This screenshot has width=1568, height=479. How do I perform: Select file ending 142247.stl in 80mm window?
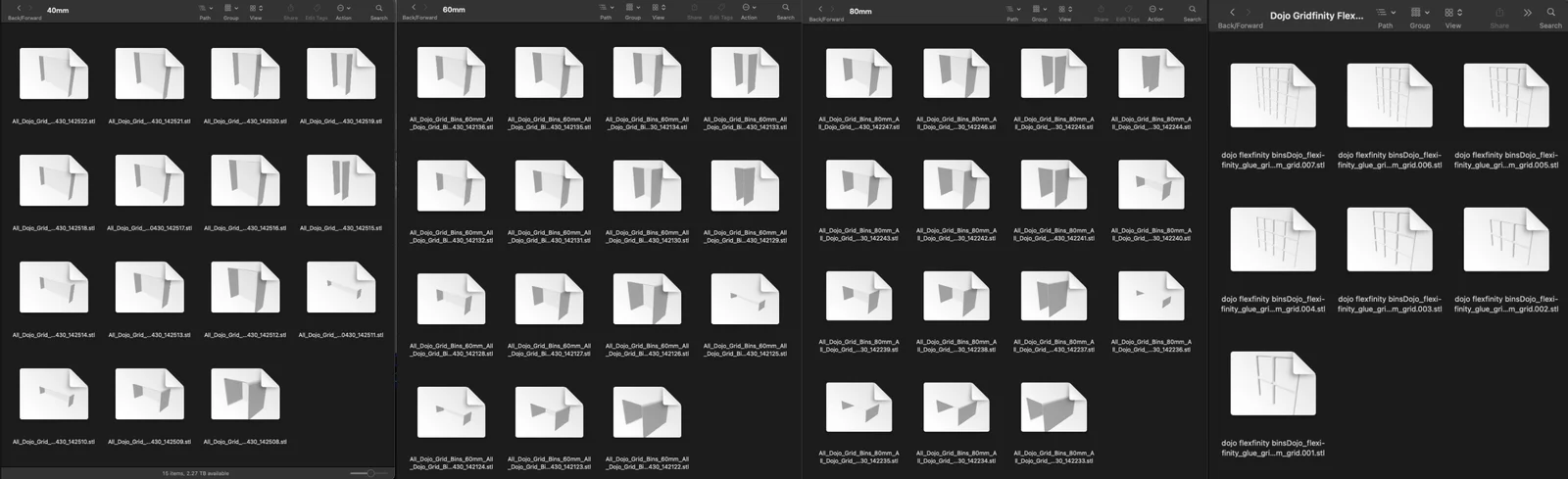pyautogui.click(x=859, y=74)
